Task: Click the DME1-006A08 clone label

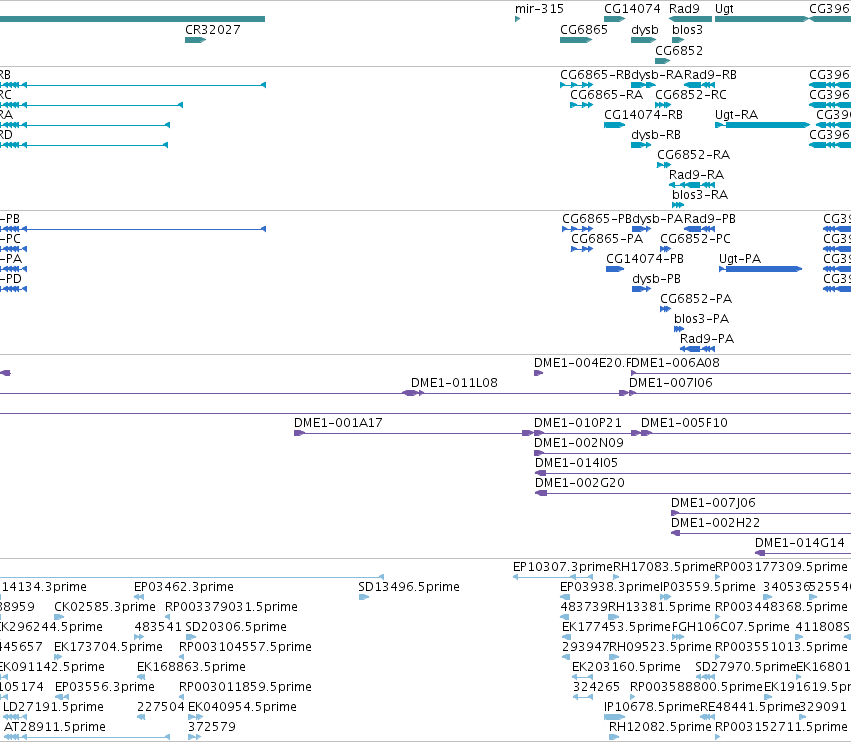Action: (676, 363)
